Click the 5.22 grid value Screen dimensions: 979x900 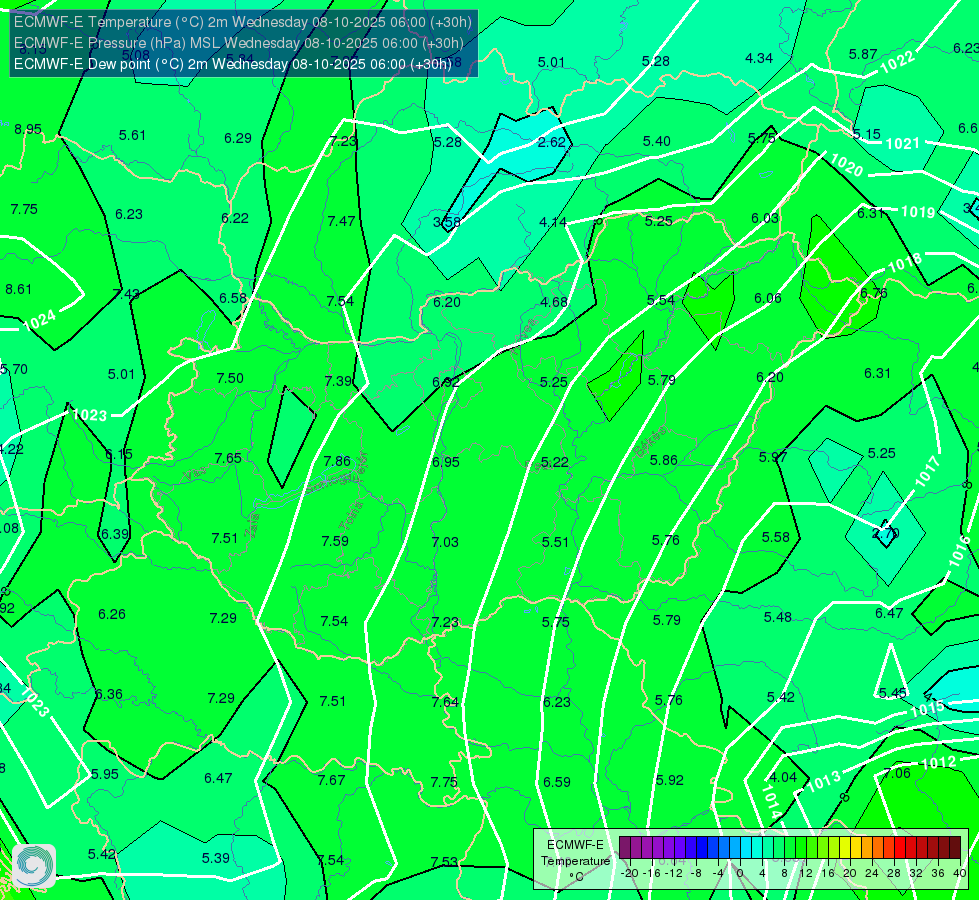click(555, 462)
